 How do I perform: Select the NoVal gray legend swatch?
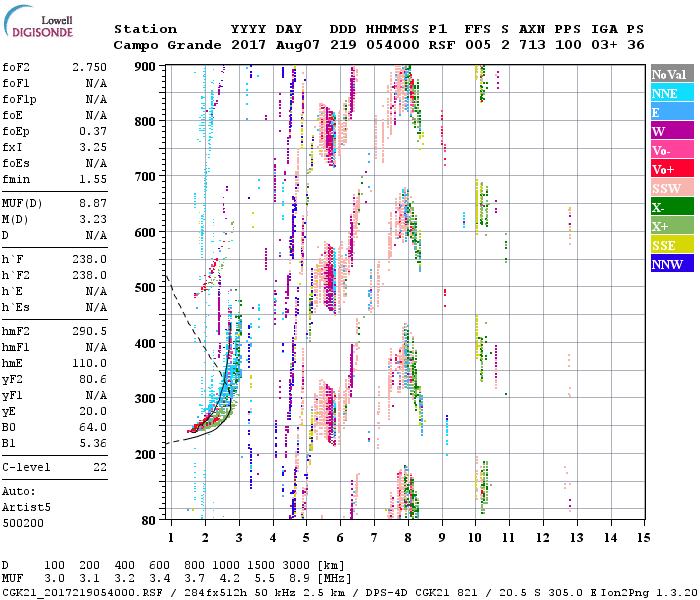coord(671,74)
